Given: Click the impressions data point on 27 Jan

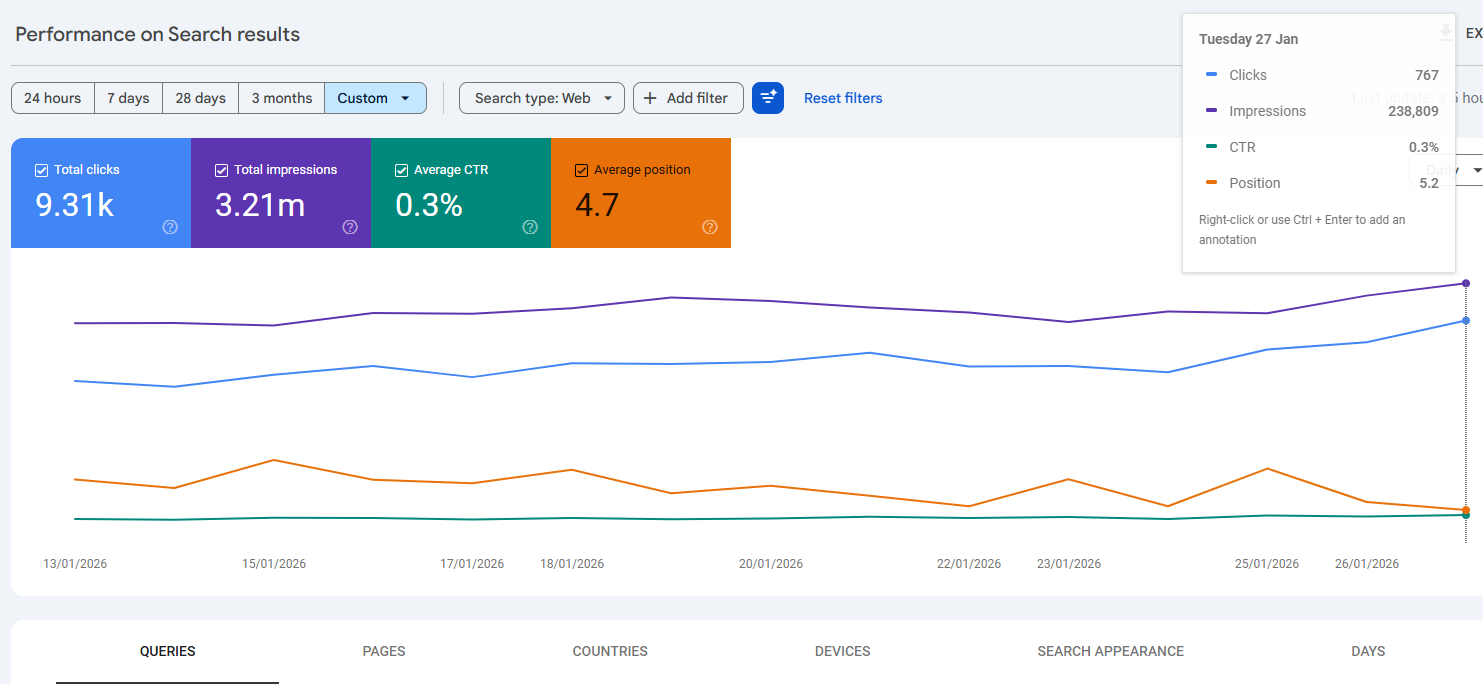Looking at the screenshot, I should coord(1466,283).
